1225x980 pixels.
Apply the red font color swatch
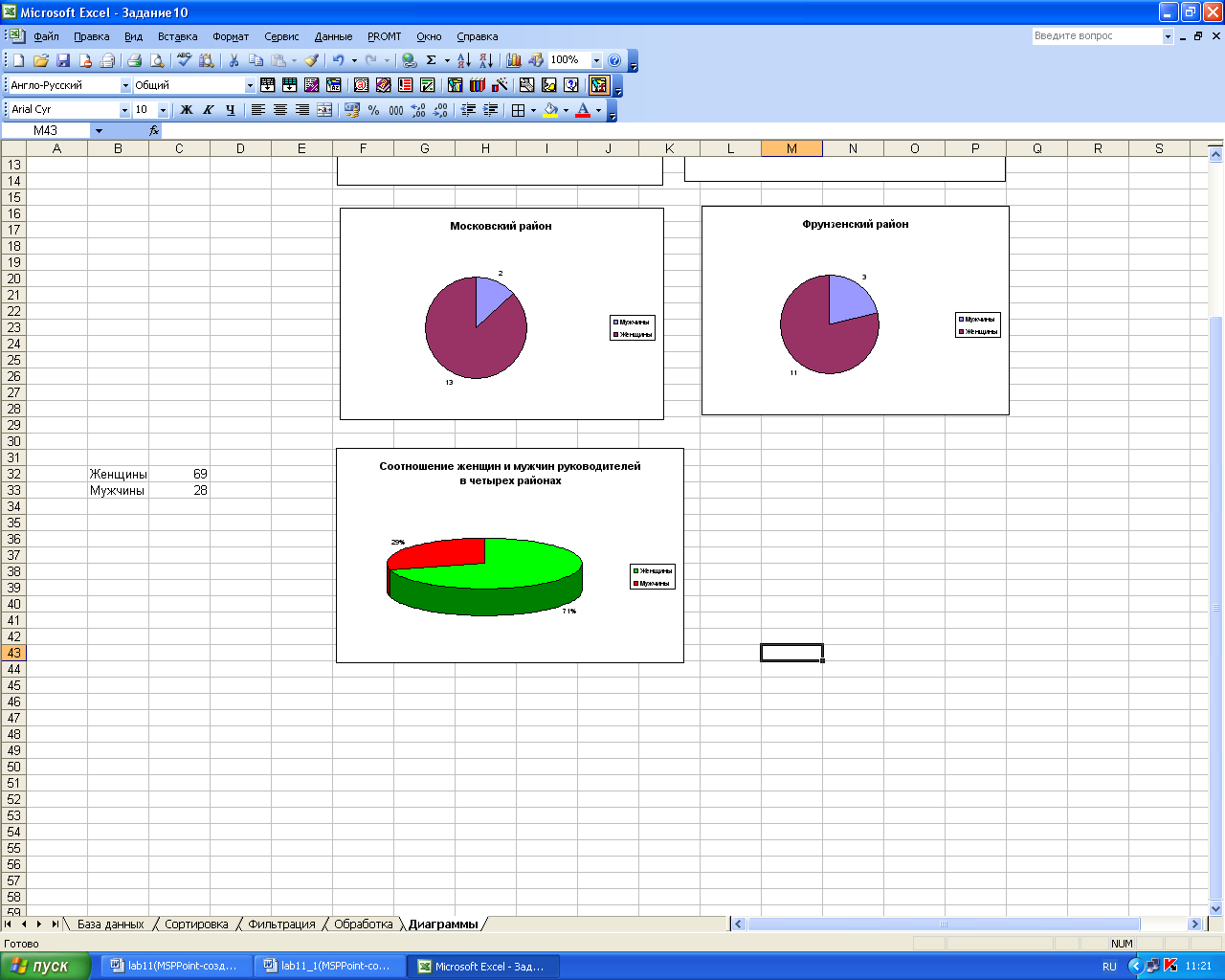583,110
